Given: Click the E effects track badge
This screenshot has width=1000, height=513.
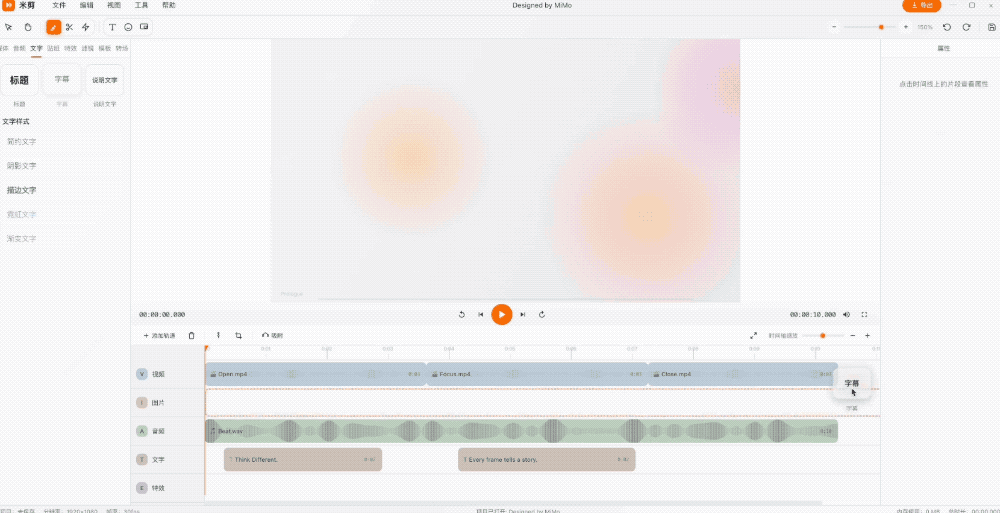Looking at the screenshot, I should pos(142,488).
